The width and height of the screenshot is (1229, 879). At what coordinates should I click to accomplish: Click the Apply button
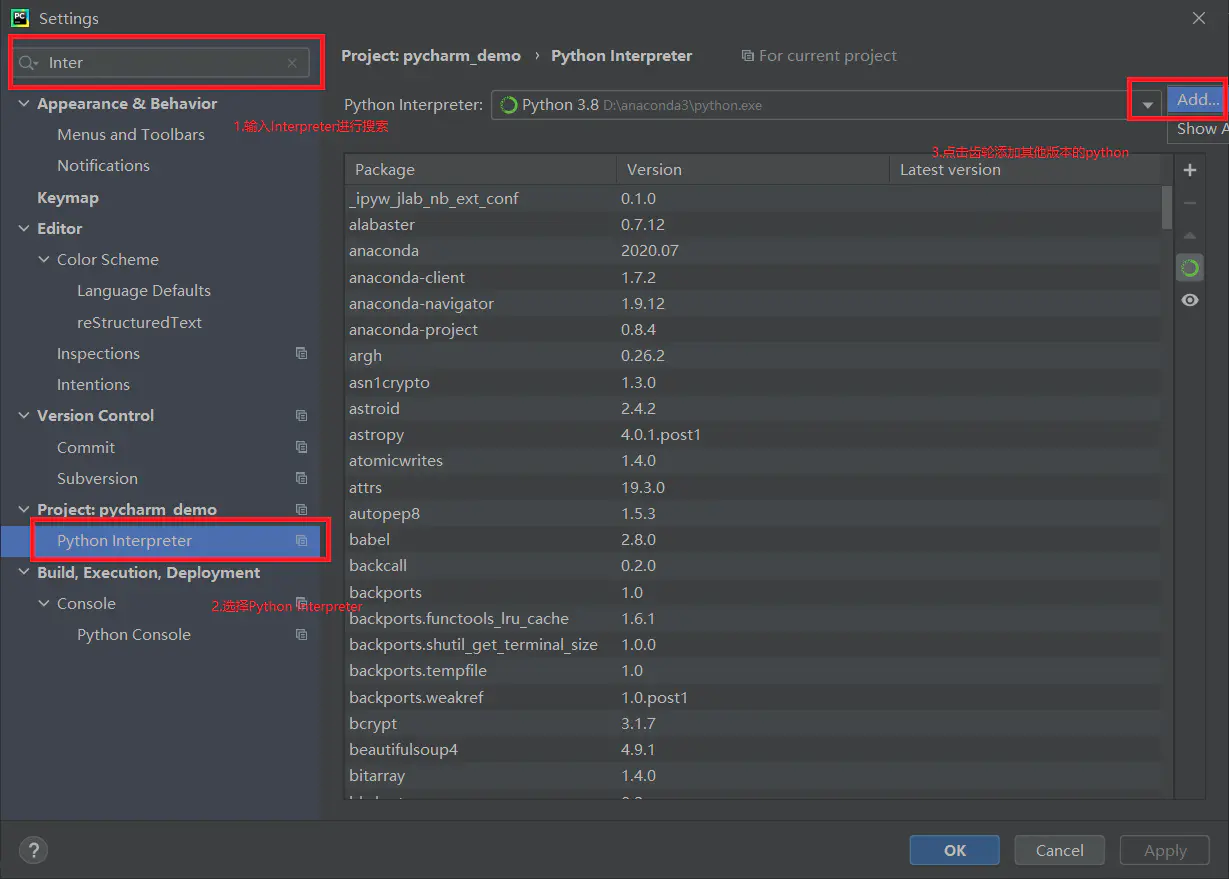coord(1165,850)
